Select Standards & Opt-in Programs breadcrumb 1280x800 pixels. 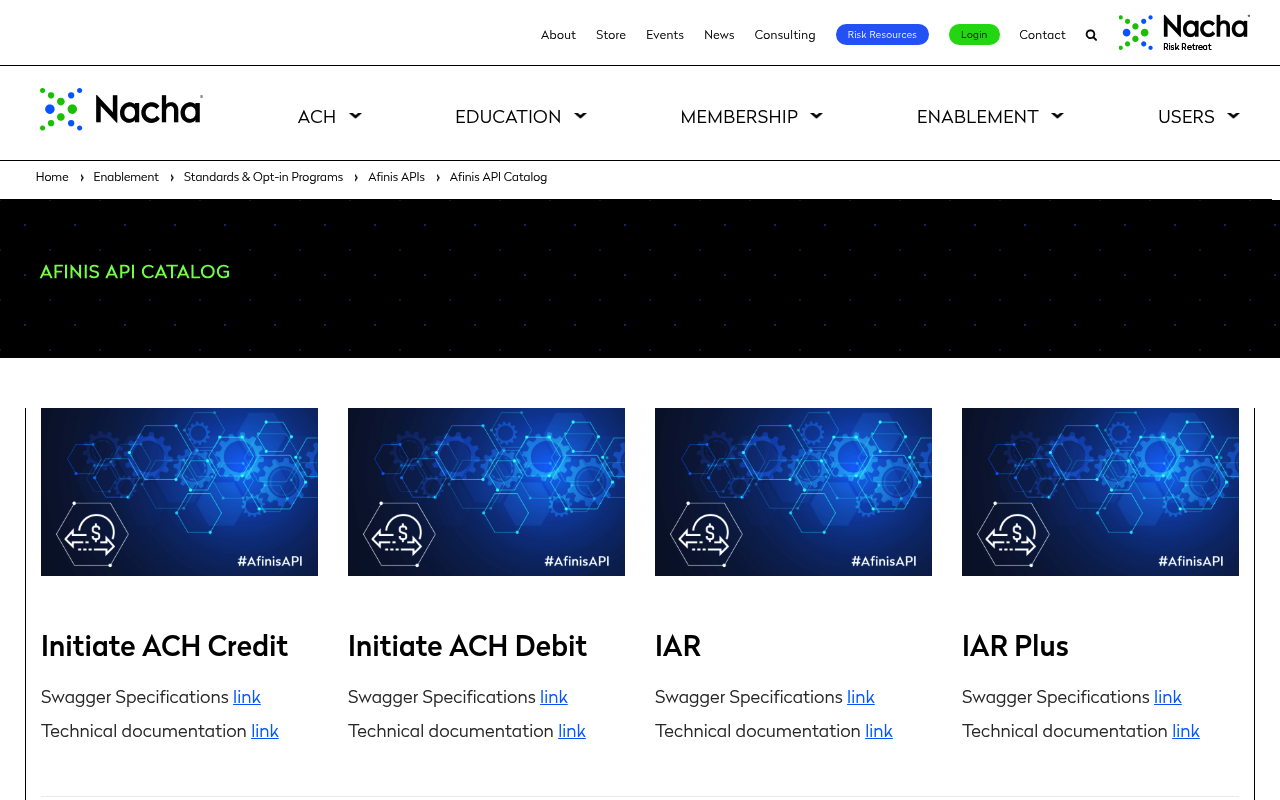tap(263, 177)
